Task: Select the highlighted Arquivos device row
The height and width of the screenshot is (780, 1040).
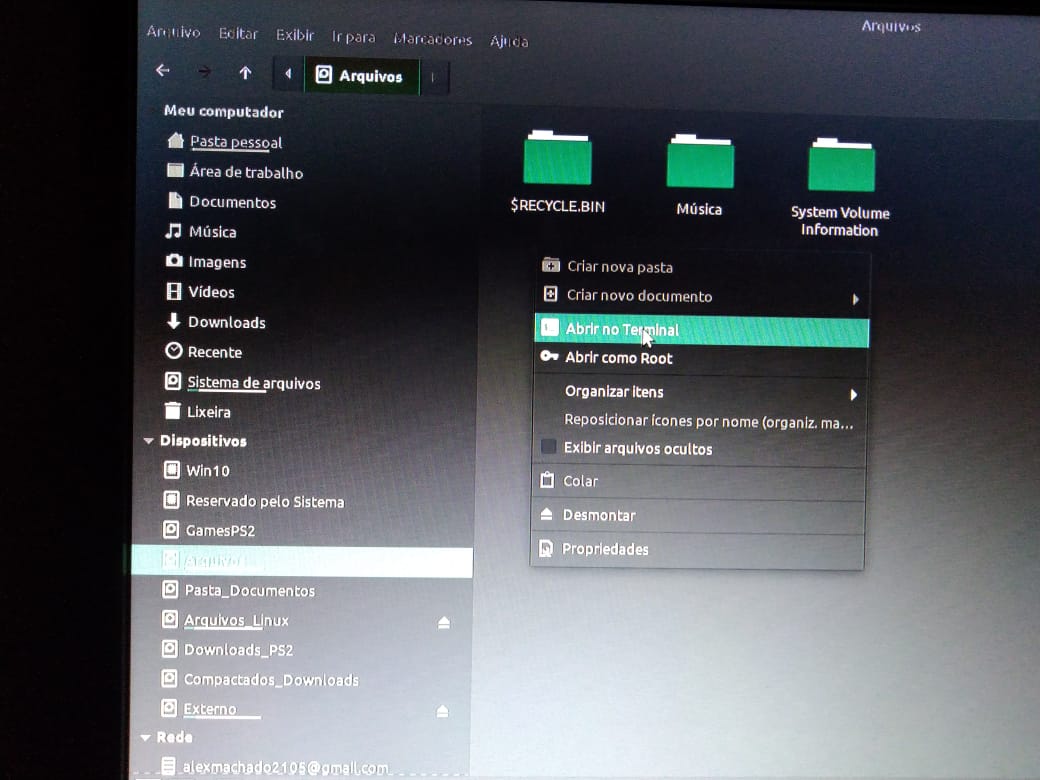Action: [x=302, y=561]
